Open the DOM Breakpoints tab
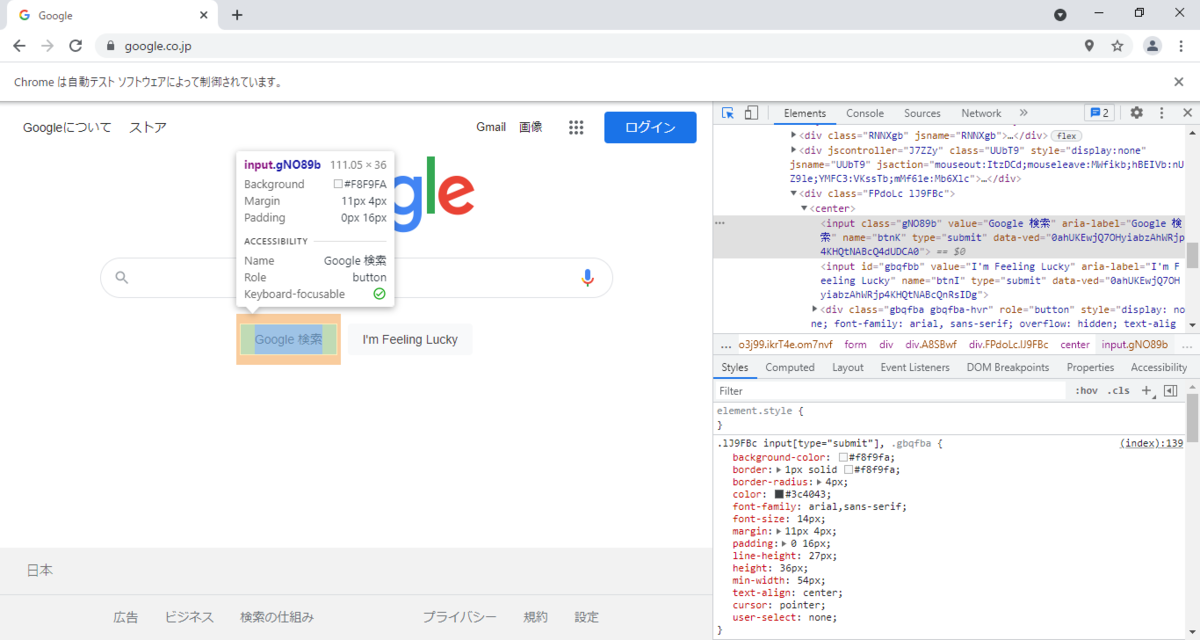 click(x=1008, y=367)
